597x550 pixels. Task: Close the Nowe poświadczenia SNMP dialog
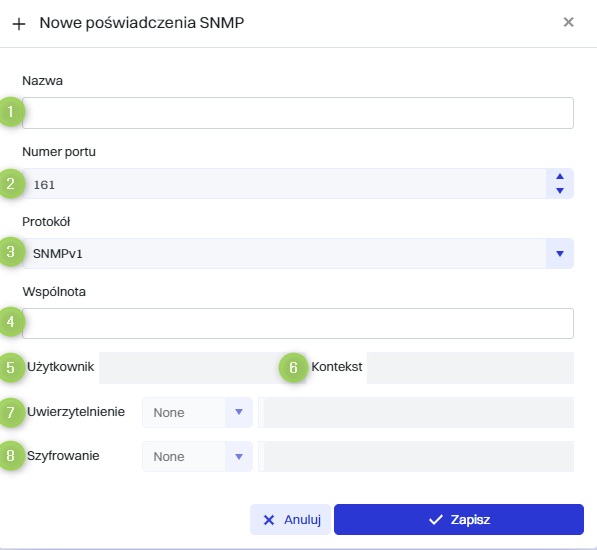[x=568, y=22]
